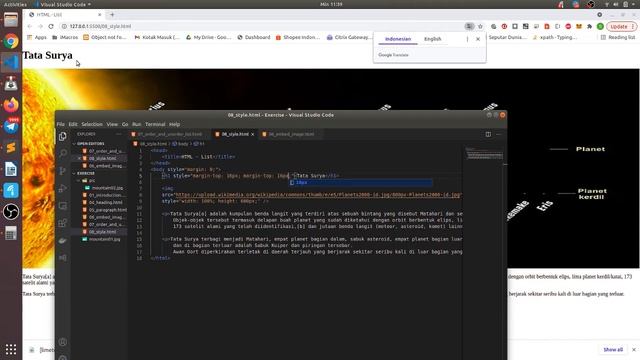Open the Run menu in VS Code
Viewport: 640px width, 360px height.
(x=137, y=124)
